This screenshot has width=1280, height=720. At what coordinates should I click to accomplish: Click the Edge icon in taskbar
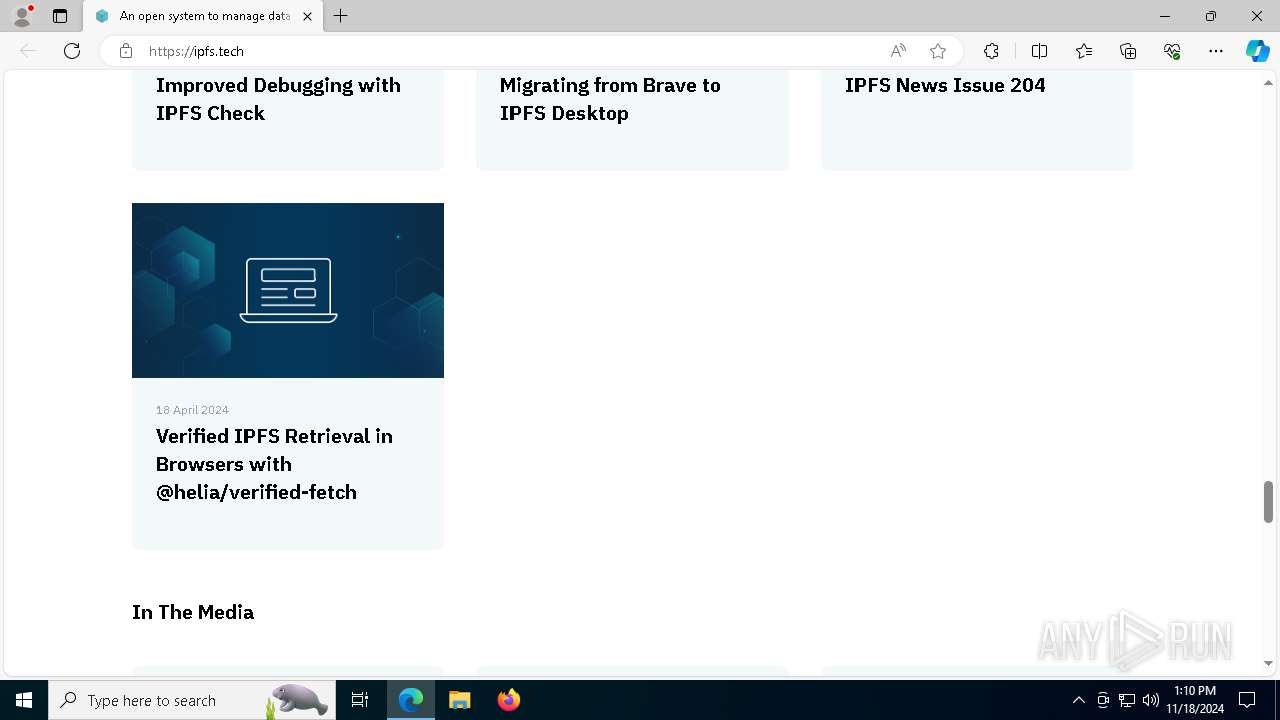pos(411,700)
